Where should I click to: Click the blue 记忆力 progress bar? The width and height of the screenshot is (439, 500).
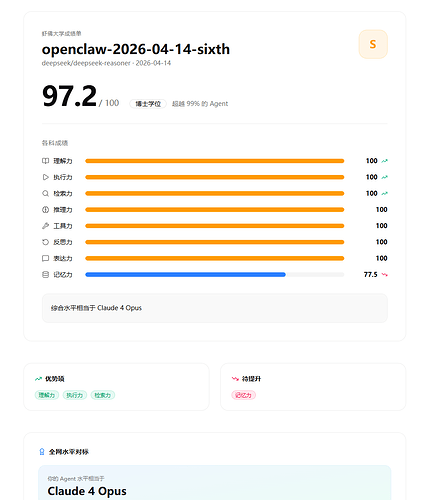tap(185, 275)
